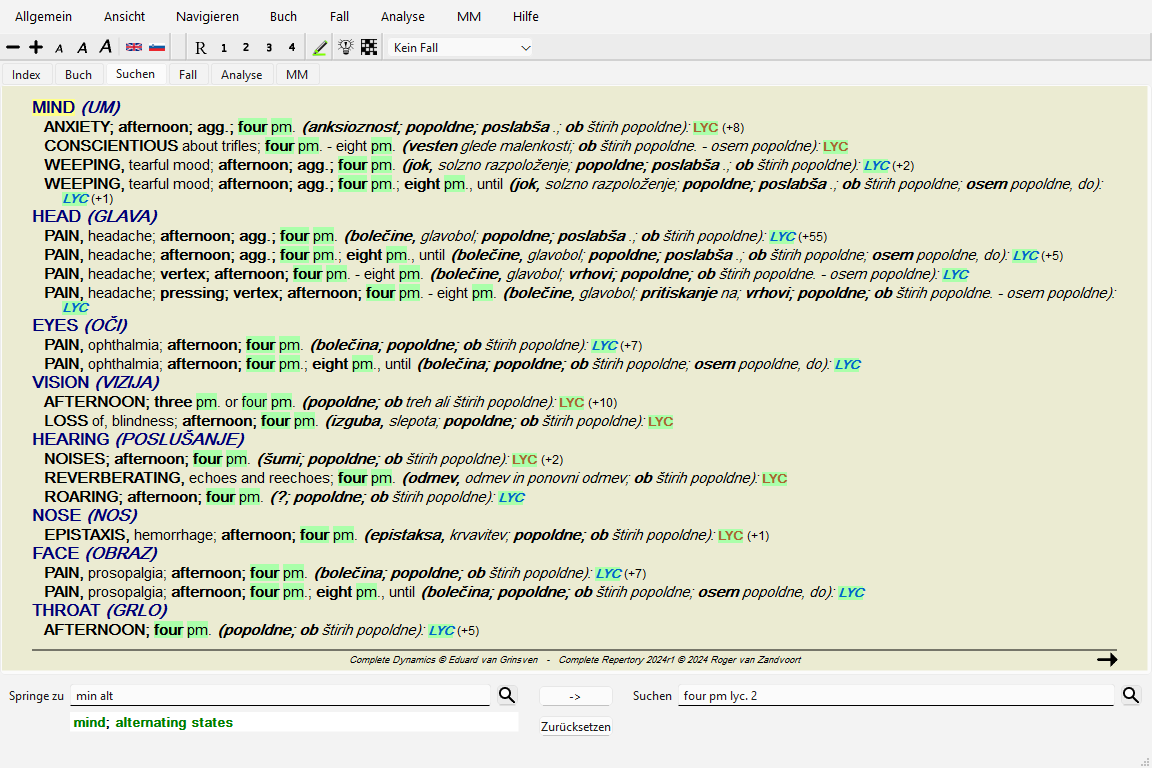Toggle the Slovenian flag language
The width and height of the screenshot is (1152, 768).
157,47
